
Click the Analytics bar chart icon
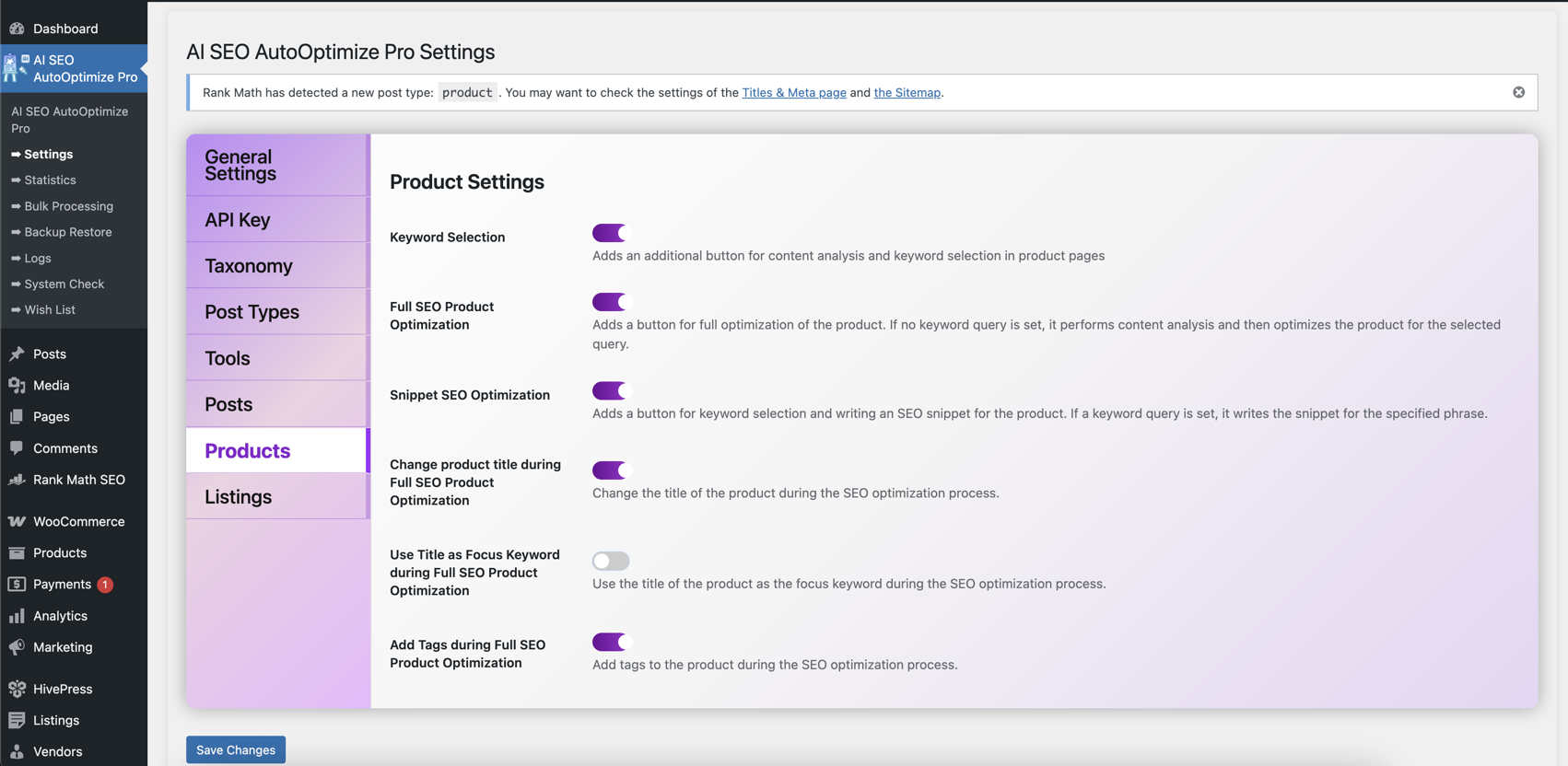(x=17, y=615)
